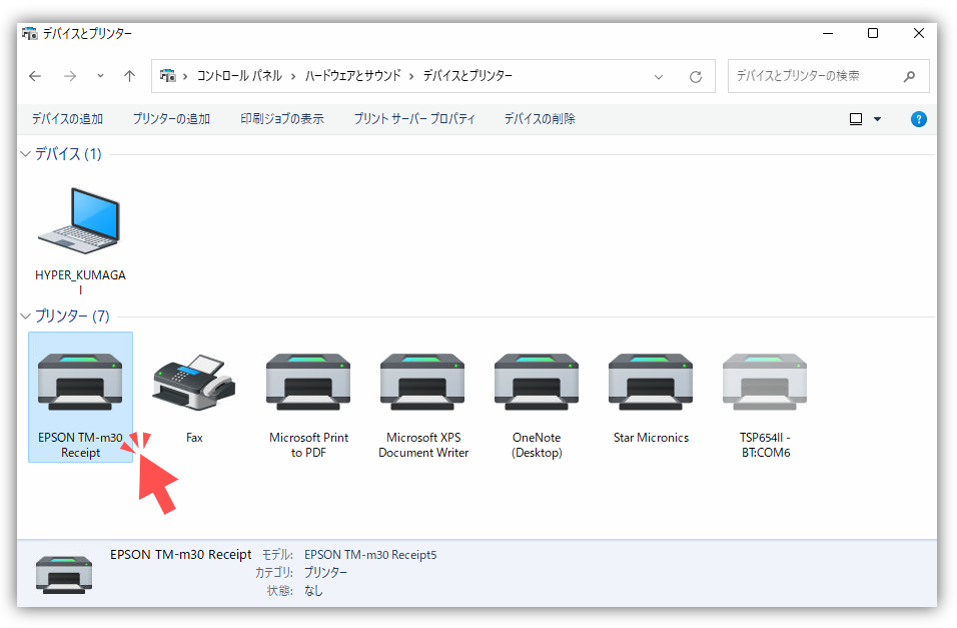Collapse the デバイス (1) group
Screen dimensions: 957x628
coord(25,154)
